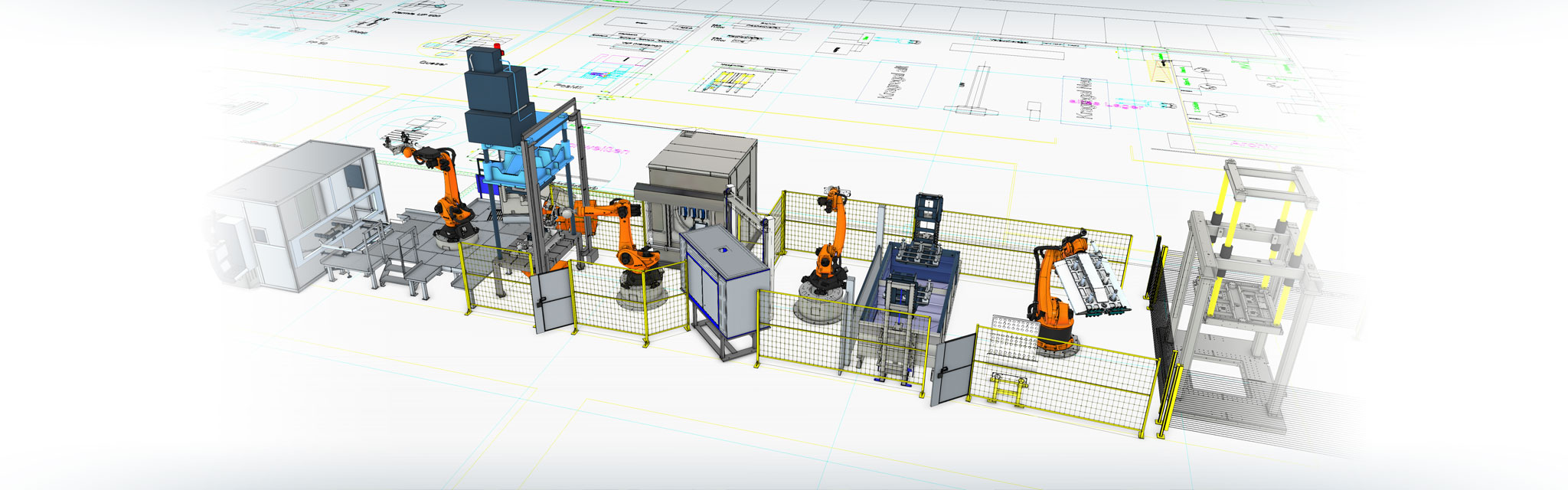
Task: Click the perforated fixture plate by right robot
Action: (x=1009, y=335)
